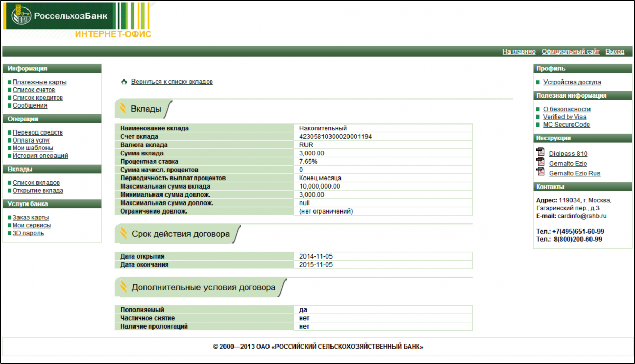Click the 'Инструкции' panel header
The image size is (635, 364).
coord(582,138)
